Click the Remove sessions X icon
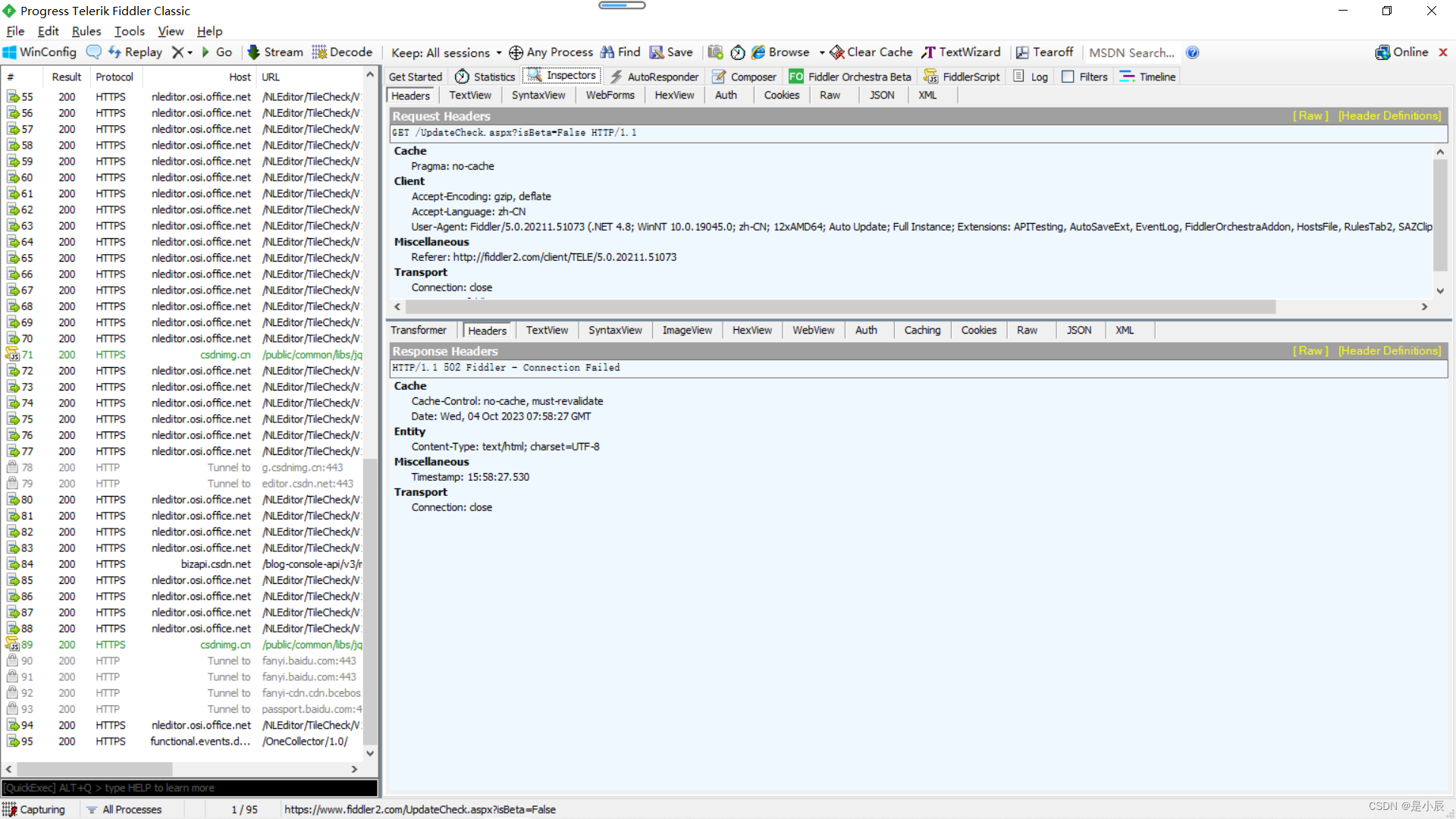This screenshot has width=1456, height=819. 177,52
